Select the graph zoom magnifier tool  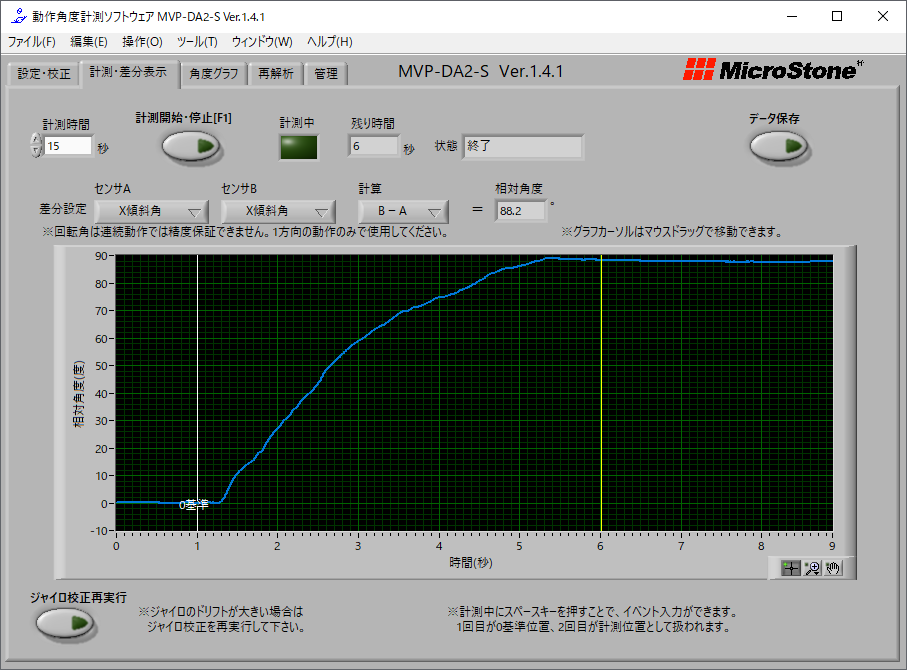[x=812, y=568]
